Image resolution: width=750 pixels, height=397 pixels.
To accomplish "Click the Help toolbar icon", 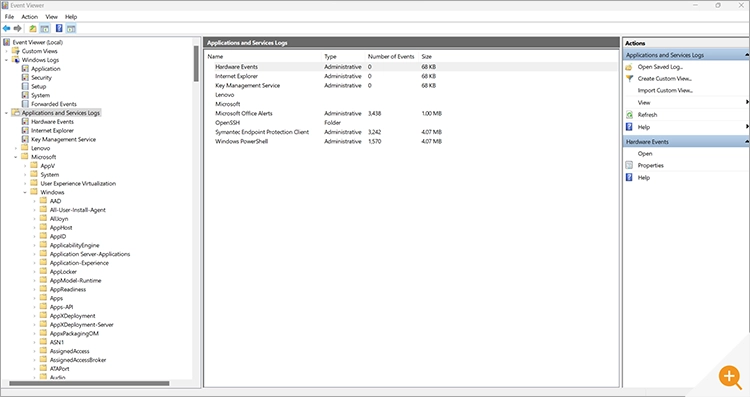I will [x=59, y=29].
